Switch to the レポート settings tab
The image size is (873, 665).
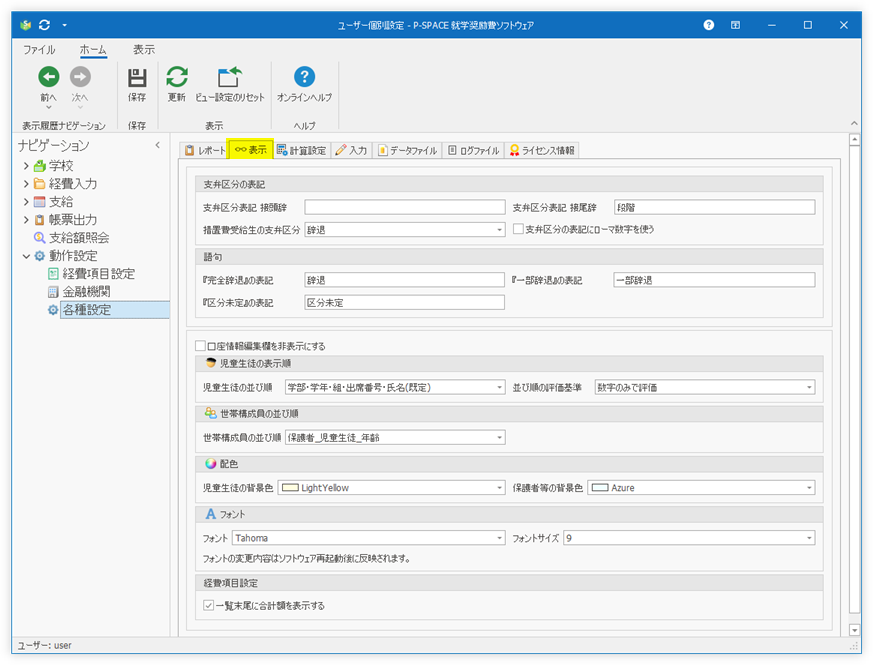[x=205, y=150]
